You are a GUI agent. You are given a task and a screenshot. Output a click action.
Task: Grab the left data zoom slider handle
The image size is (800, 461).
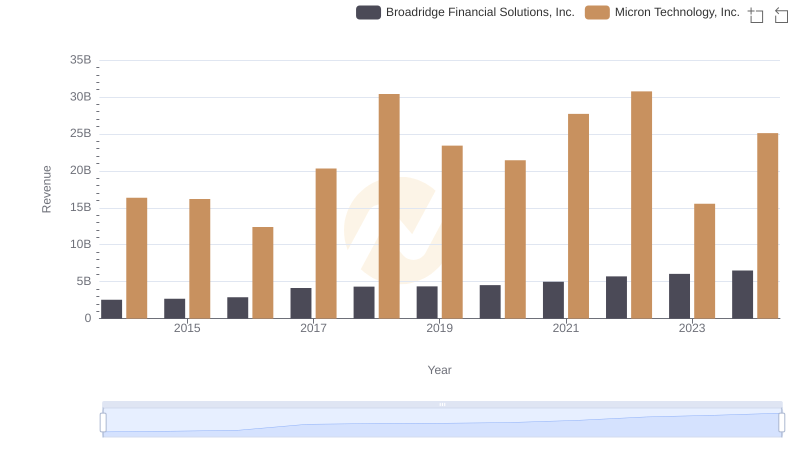[x=103, y=423]
